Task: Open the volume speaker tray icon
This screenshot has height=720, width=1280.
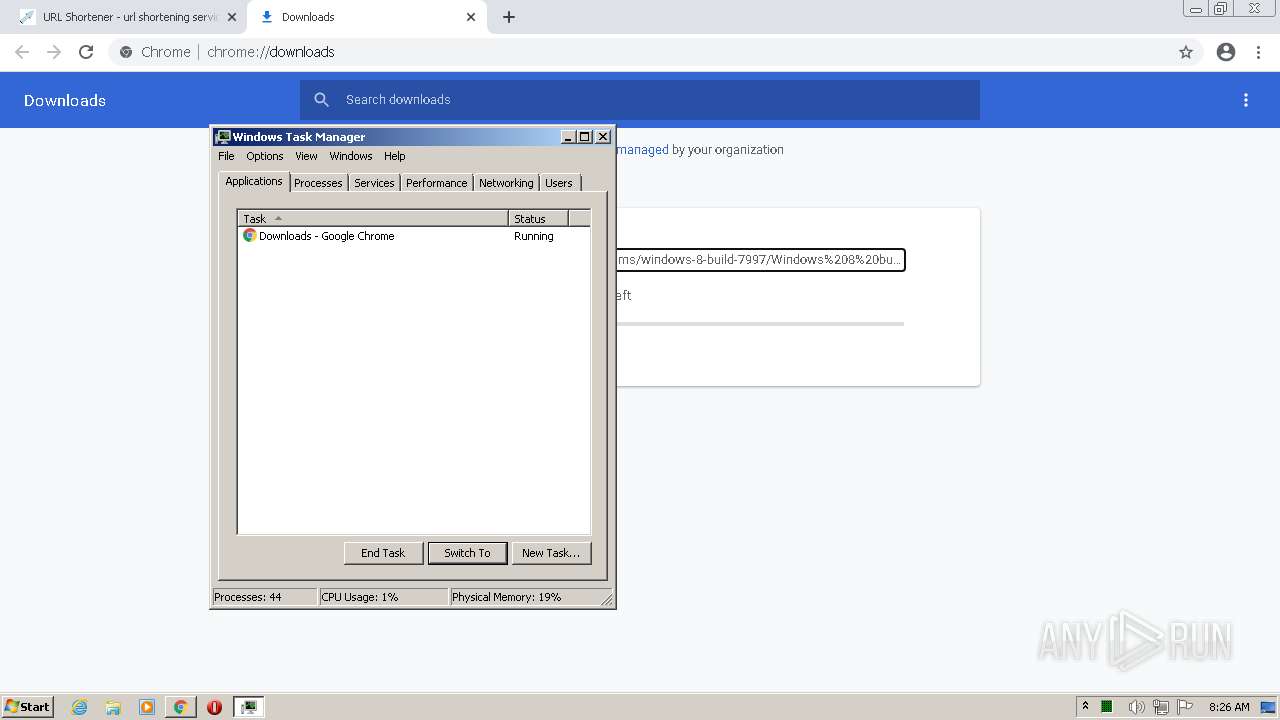Action: [1136, 707]
